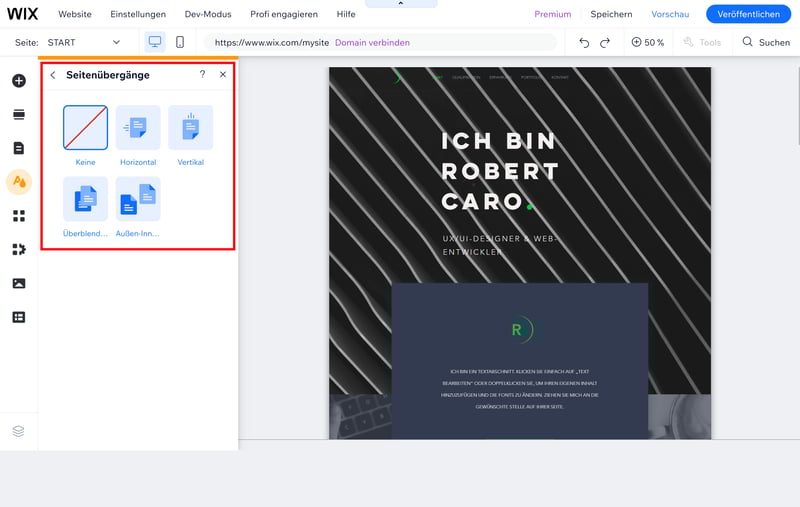Screen dimensions: 800x507
Task: Open the layers icon at sidebar bottom
Action: click(x=18, y=431)
